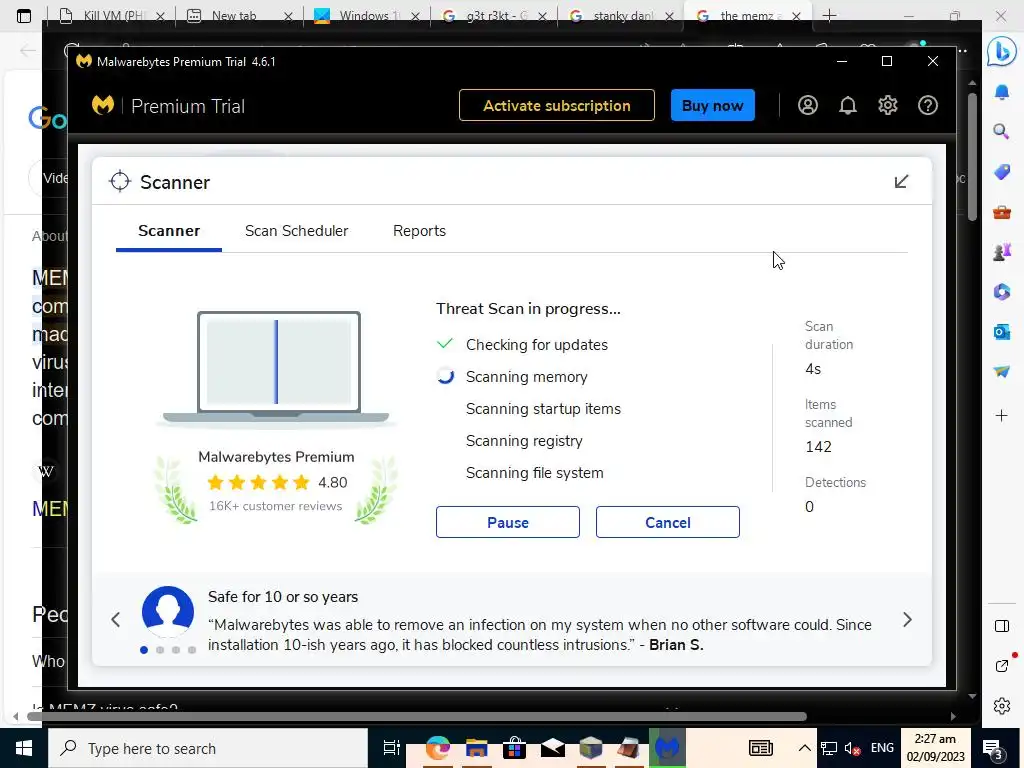Screen dimensions: 1024x768
Task: Switch to Scan Scheduler tab
Action: (296, 231)
